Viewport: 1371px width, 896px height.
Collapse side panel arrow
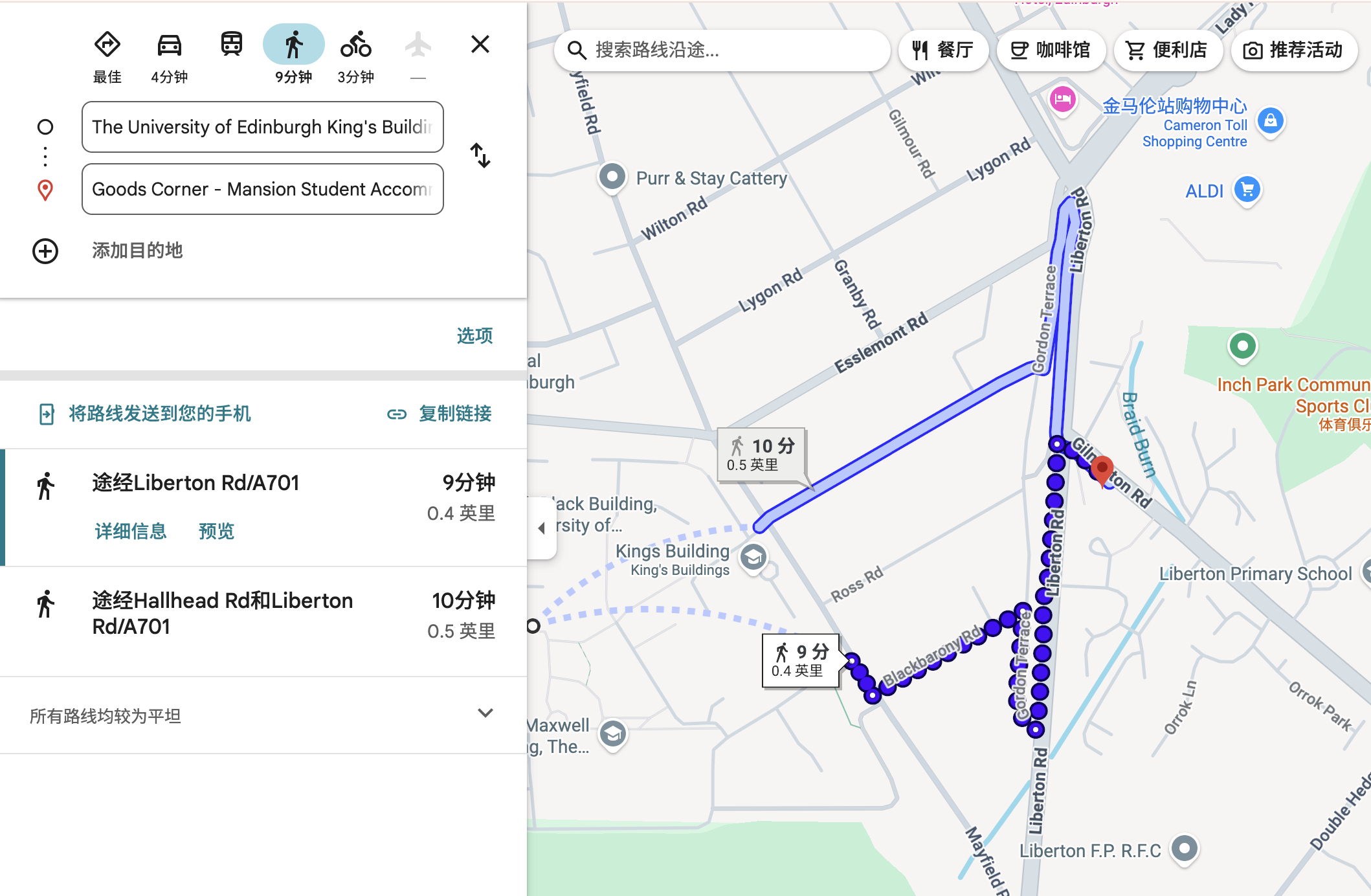(542, 528)
